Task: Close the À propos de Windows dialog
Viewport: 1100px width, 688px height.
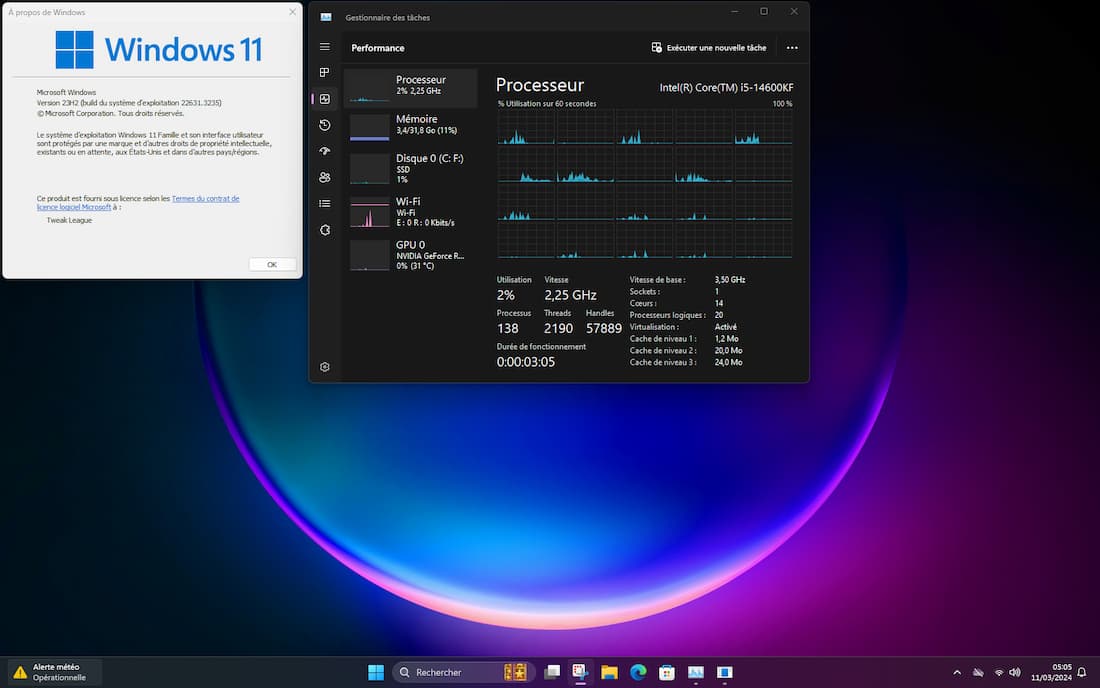Action: (x=293, y=12)
